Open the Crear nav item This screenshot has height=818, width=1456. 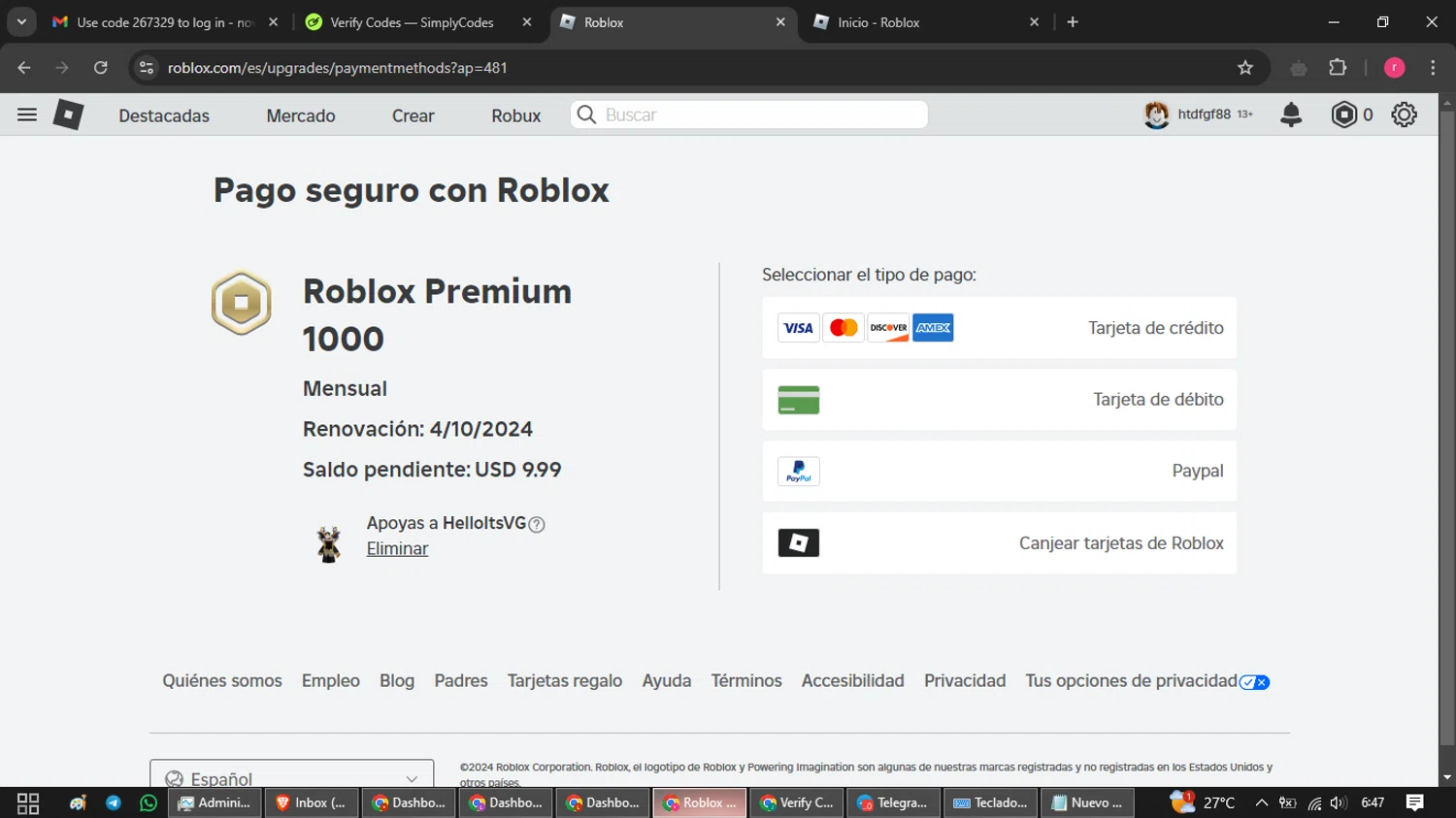coord(413,115)
